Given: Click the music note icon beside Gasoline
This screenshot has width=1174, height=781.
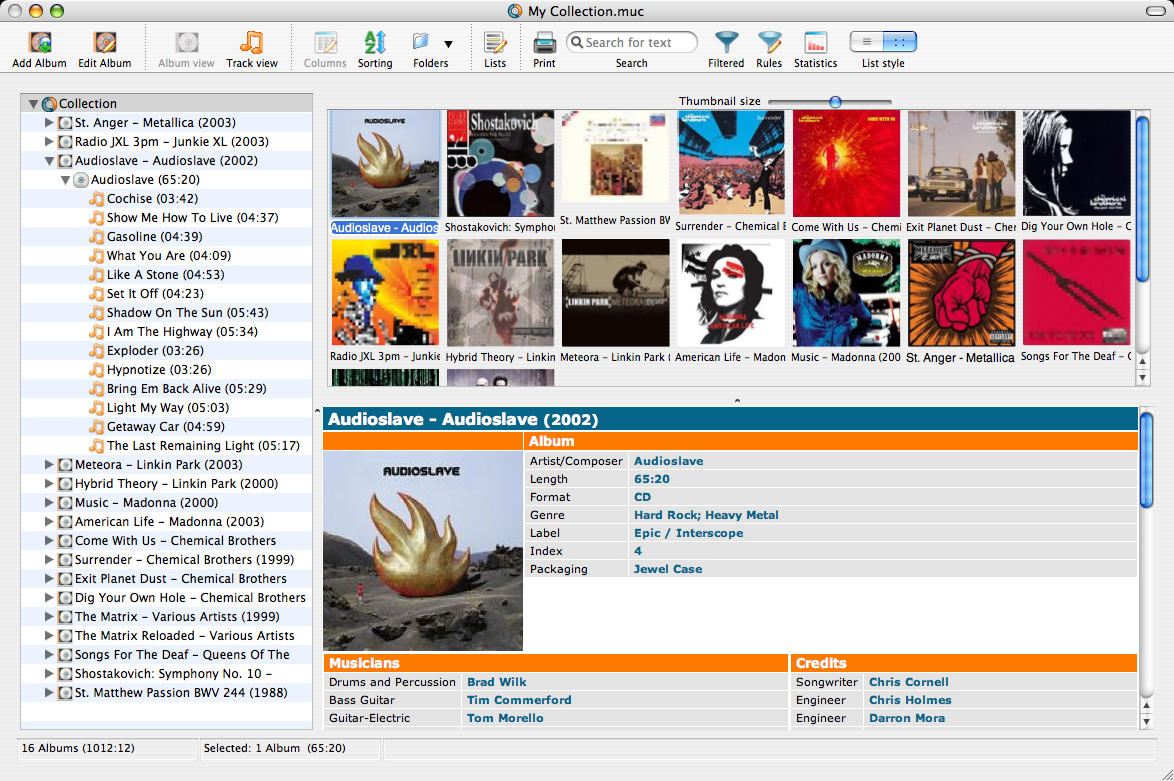Looking at the screenshot, I should click(97, 237).
